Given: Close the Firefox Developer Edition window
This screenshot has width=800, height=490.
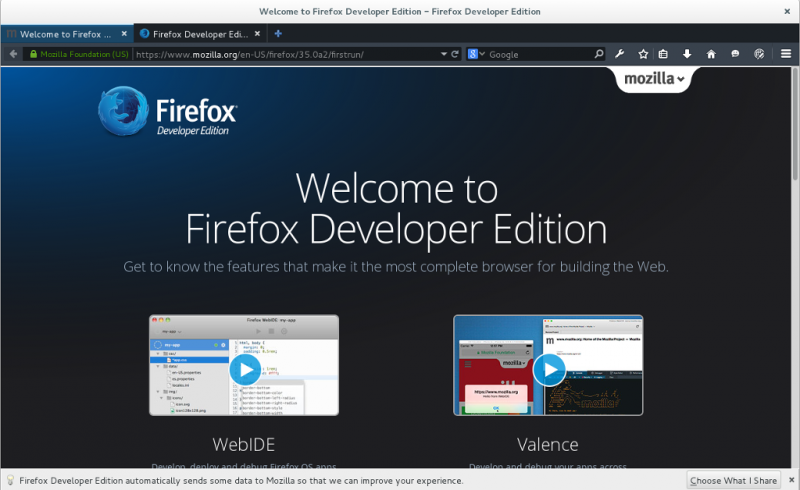Looking at the screenshot, I should (x=787, y=11).
